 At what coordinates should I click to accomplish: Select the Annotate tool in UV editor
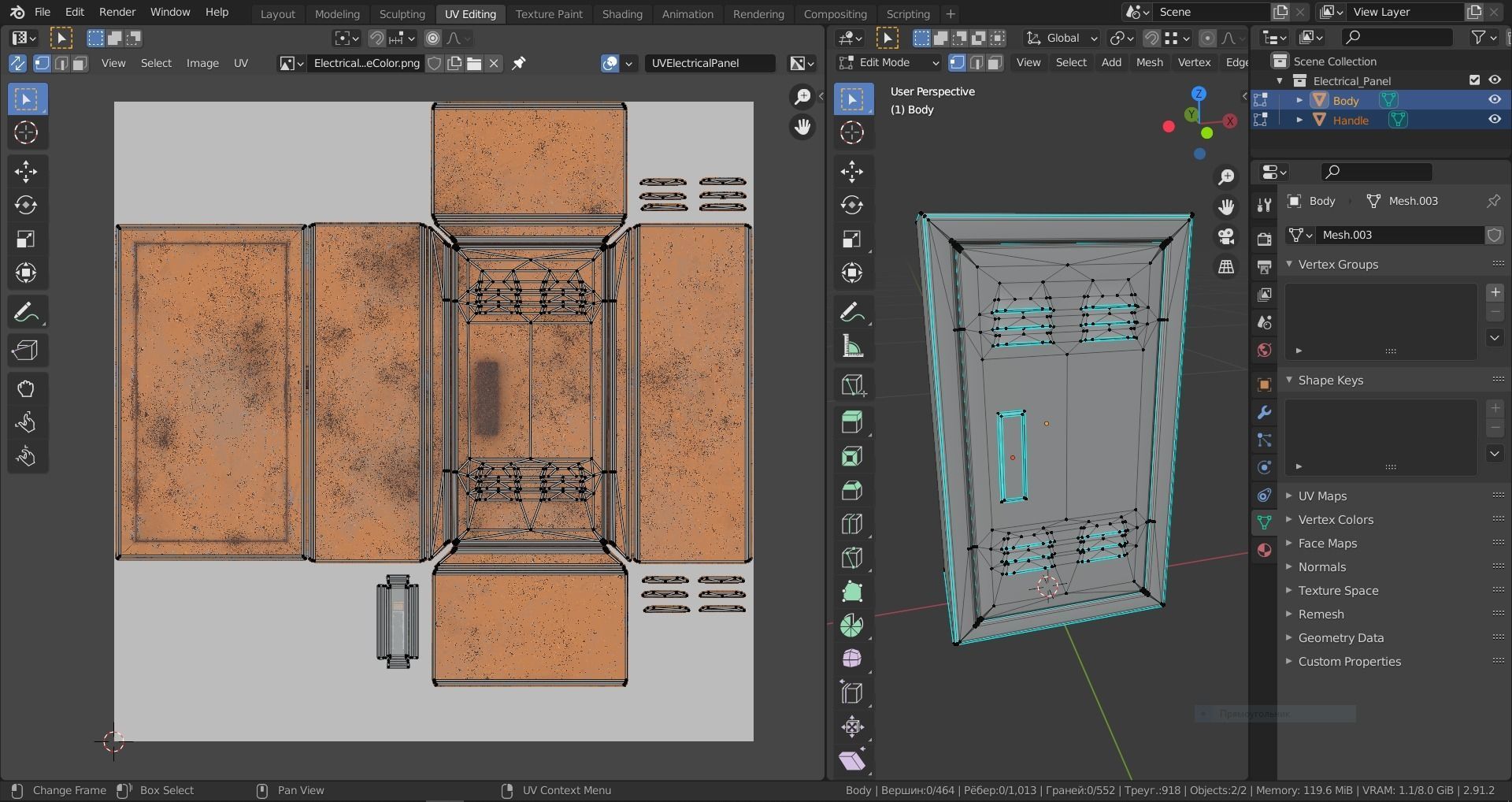[x=27, y=313]
